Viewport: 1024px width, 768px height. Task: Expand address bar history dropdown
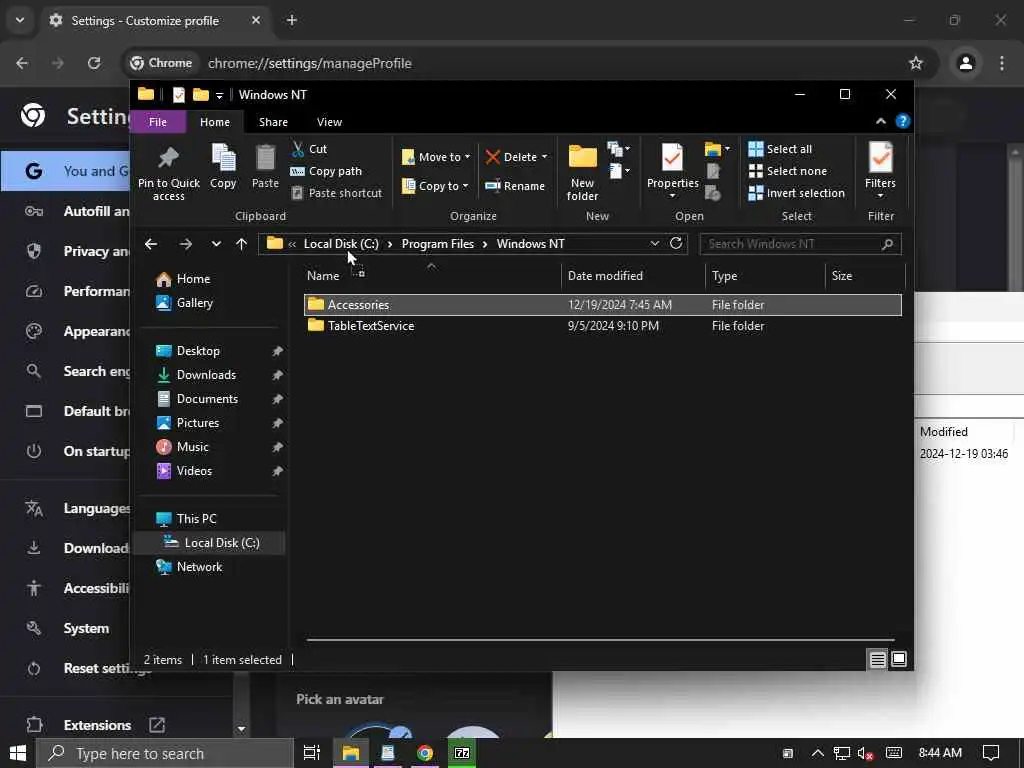[654, 244]
